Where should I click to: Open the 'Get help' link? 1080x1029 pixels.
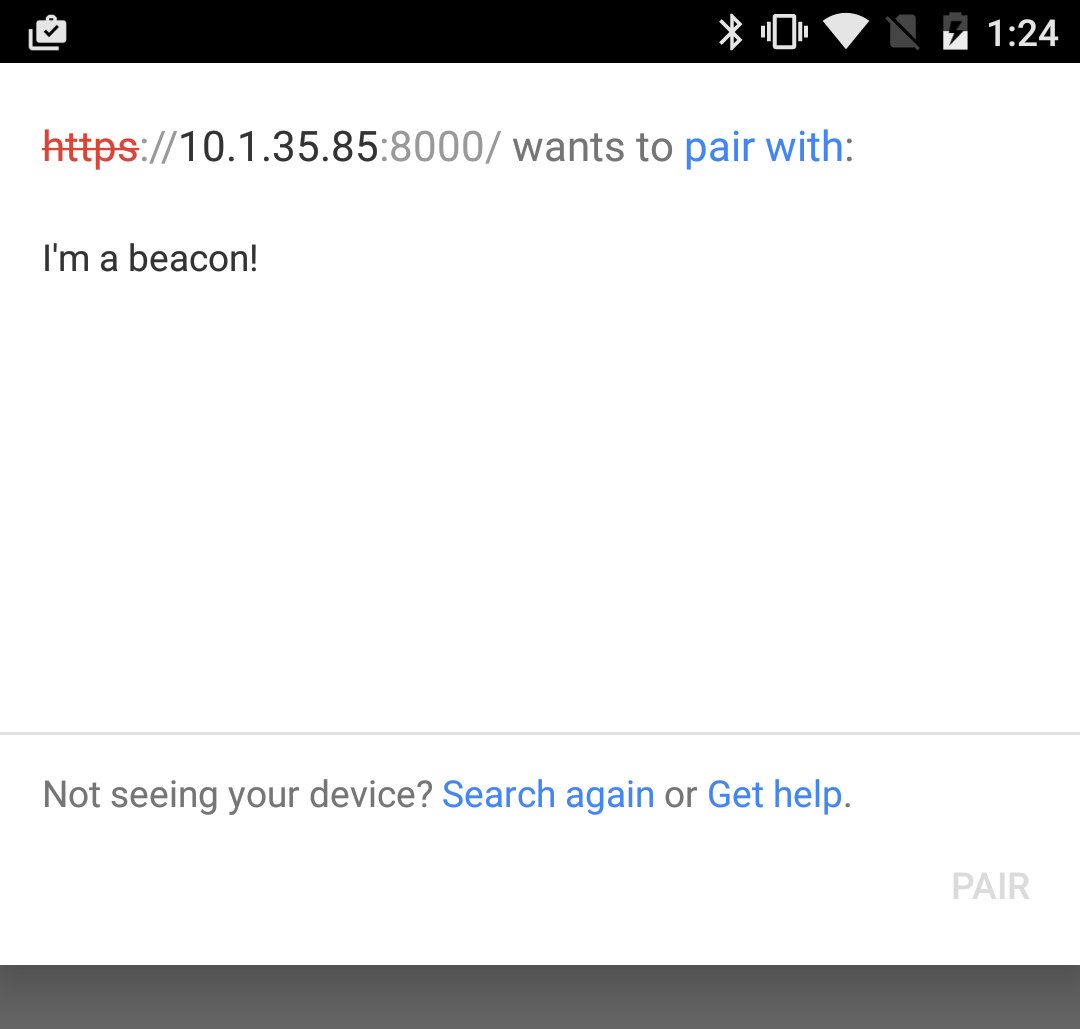click(775, 795)
